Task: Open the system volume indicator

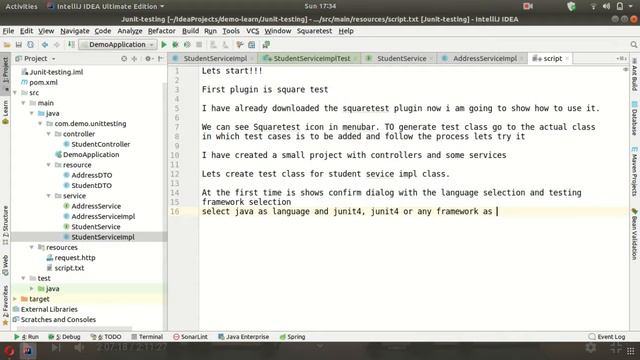Action: pos(606,7)
